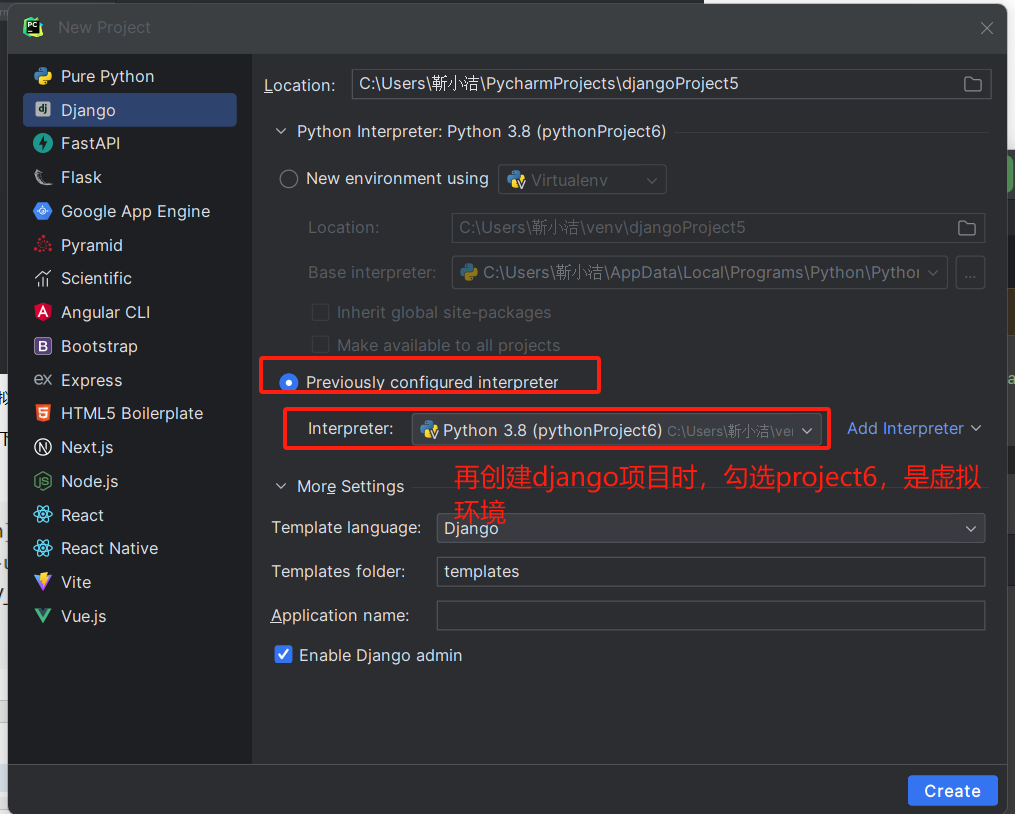Click the Create button
Viewport: 1015px width, 814px height.
(x=952, y=791)
